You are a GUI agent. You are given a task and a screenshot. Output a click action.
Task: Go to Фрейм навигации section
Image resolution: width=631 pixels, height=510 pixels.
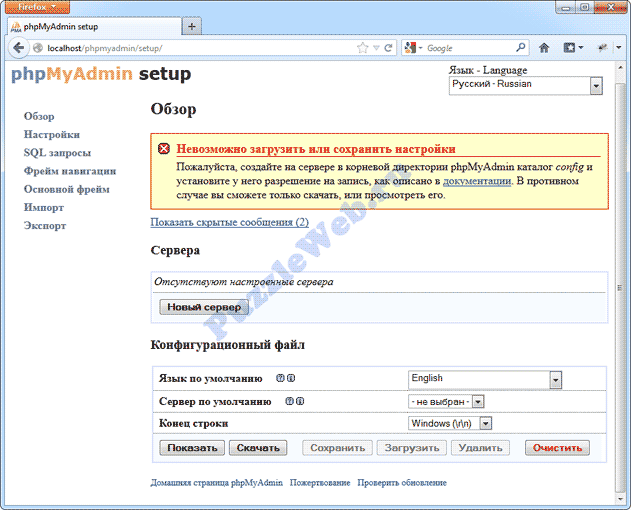(70, 171)
